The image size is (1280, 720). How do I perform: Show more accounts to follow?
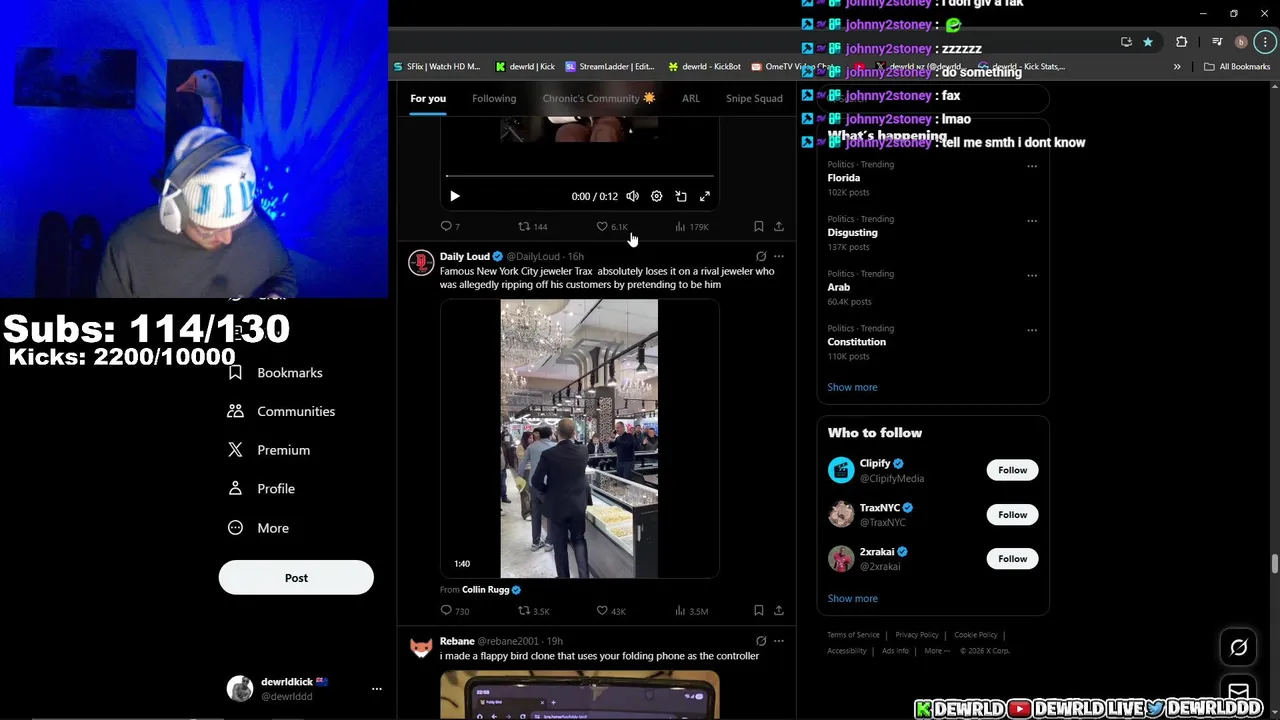(x=852, y=598)
